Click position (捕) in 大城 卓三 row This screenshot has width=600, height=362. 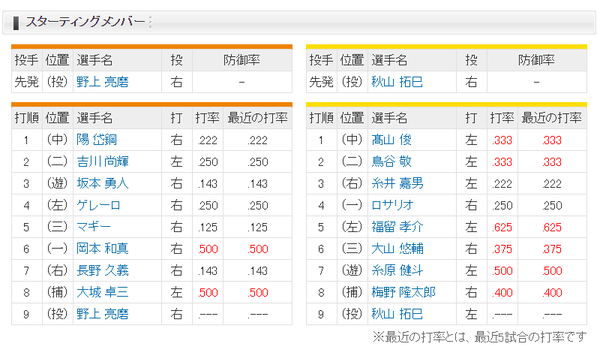tap(57, 292)
